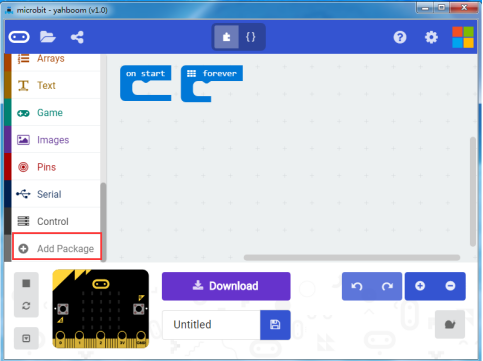
Task: Open the settings gear menu
Action: [431, 37]
